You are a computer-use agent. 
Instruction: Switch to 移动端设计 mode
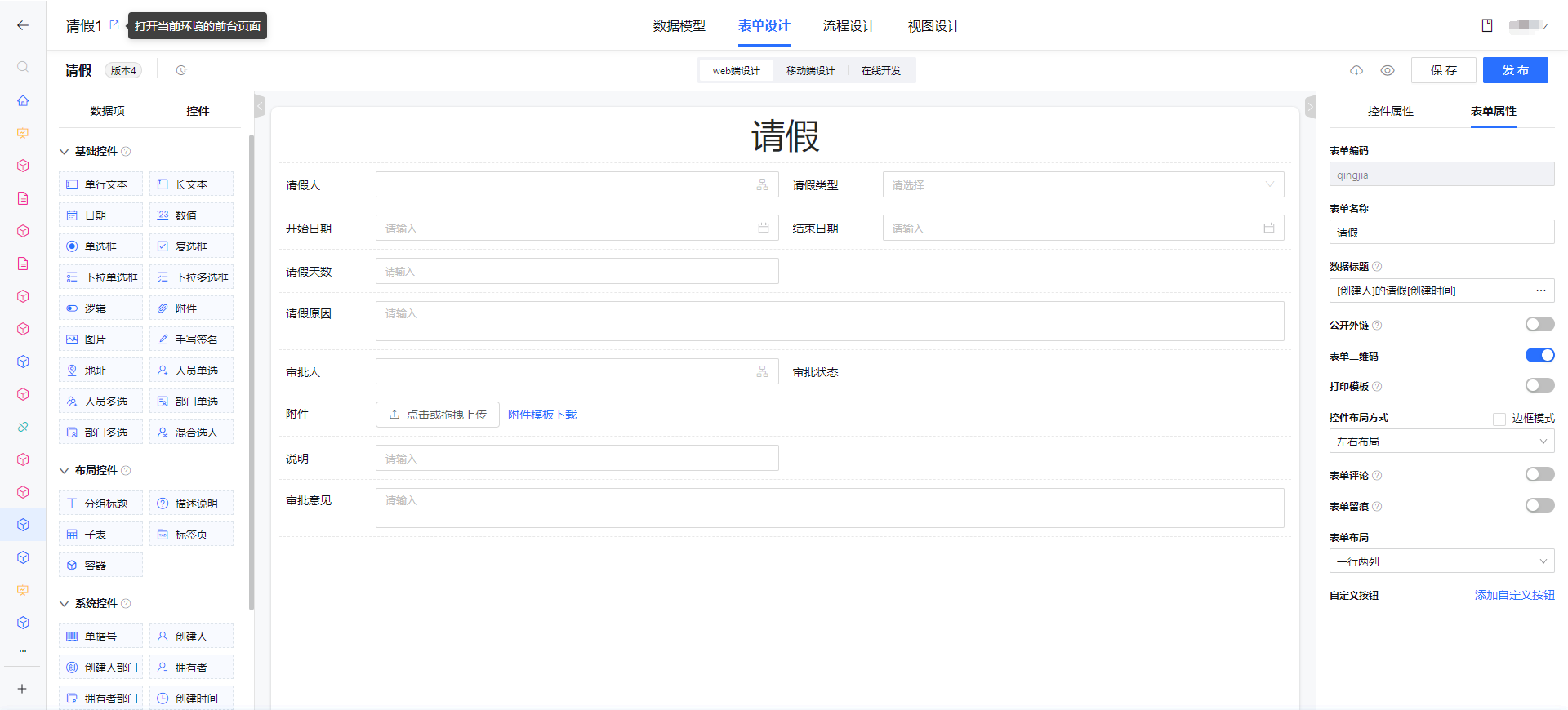(810, 71)
